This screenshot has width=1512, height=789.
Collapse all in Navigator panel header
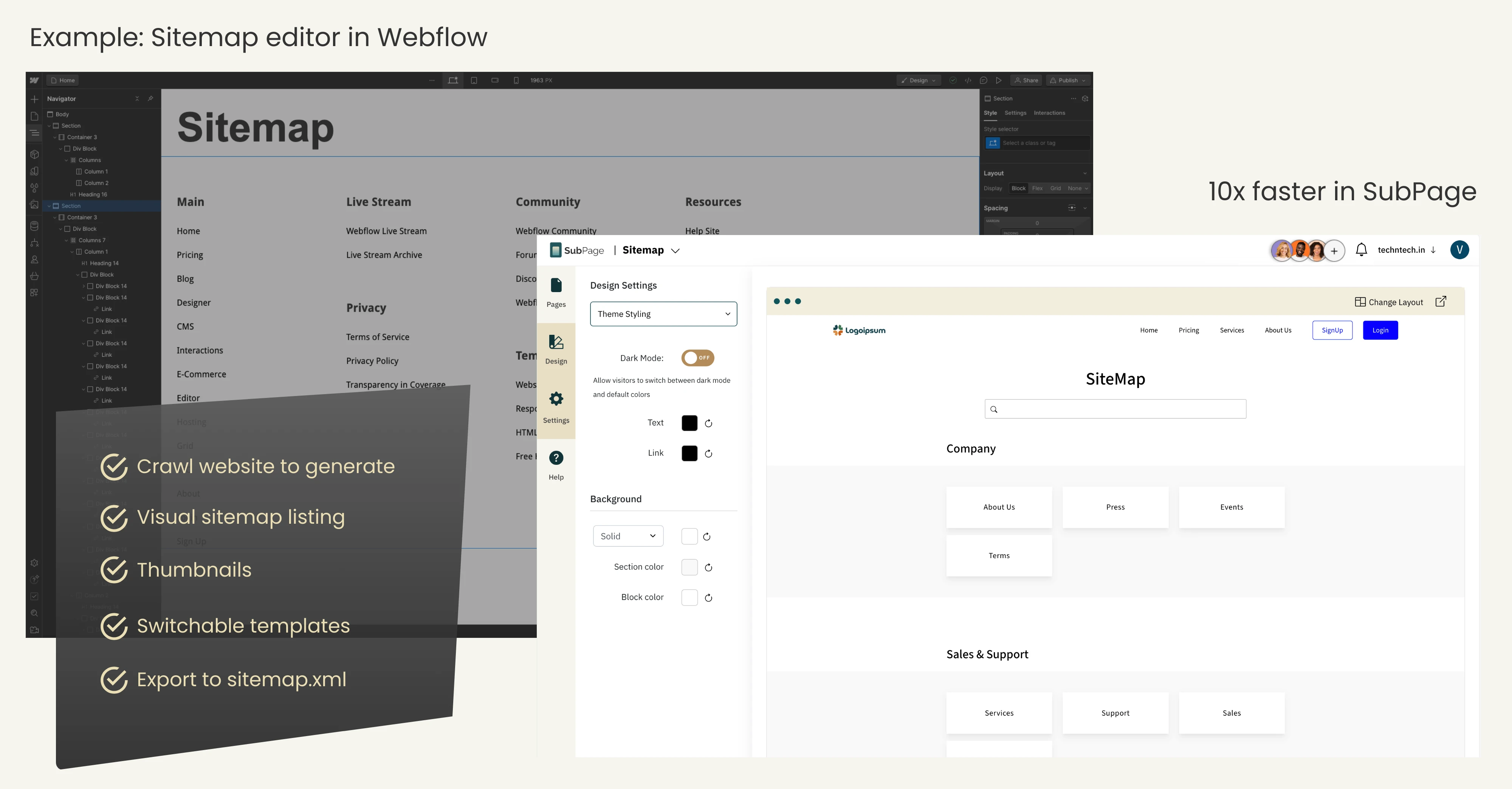[137, 99]
